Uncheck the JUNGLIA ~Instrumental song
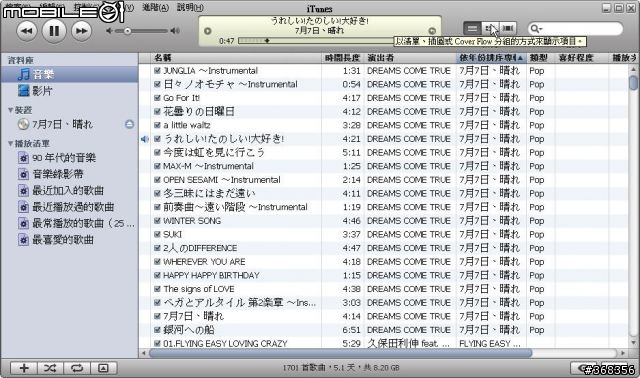This screenshot has width=640, height=378. pyautogui.click(x=157, y=71)
